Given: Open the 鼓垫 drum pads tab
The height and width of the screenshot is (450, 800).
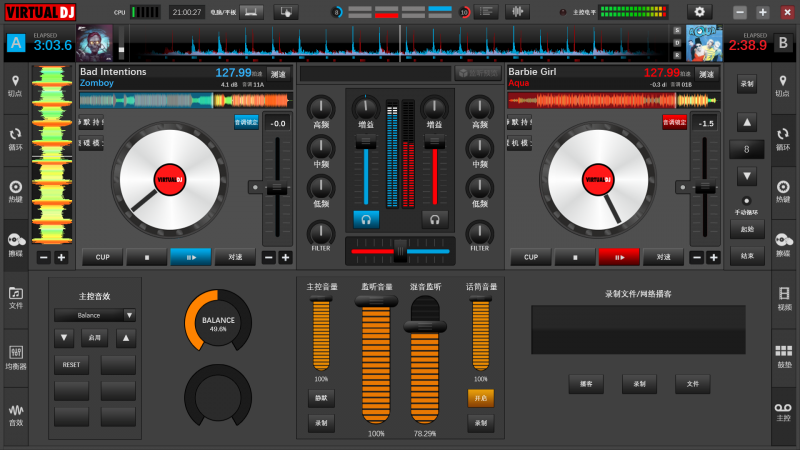Looking at the screenshot, I should pos(784,357).
